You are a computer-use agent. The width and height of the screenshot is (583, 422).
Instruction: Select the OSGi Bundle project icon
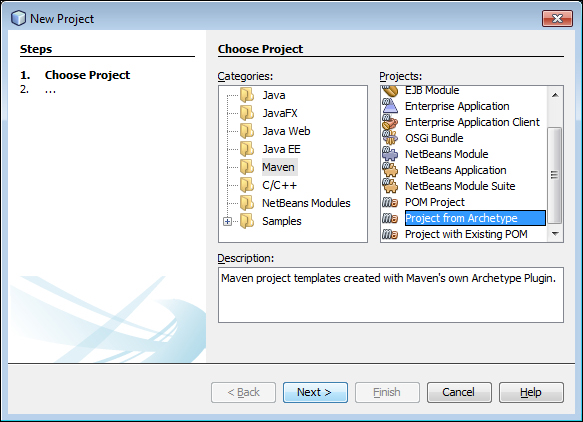(x=390, y=138)
